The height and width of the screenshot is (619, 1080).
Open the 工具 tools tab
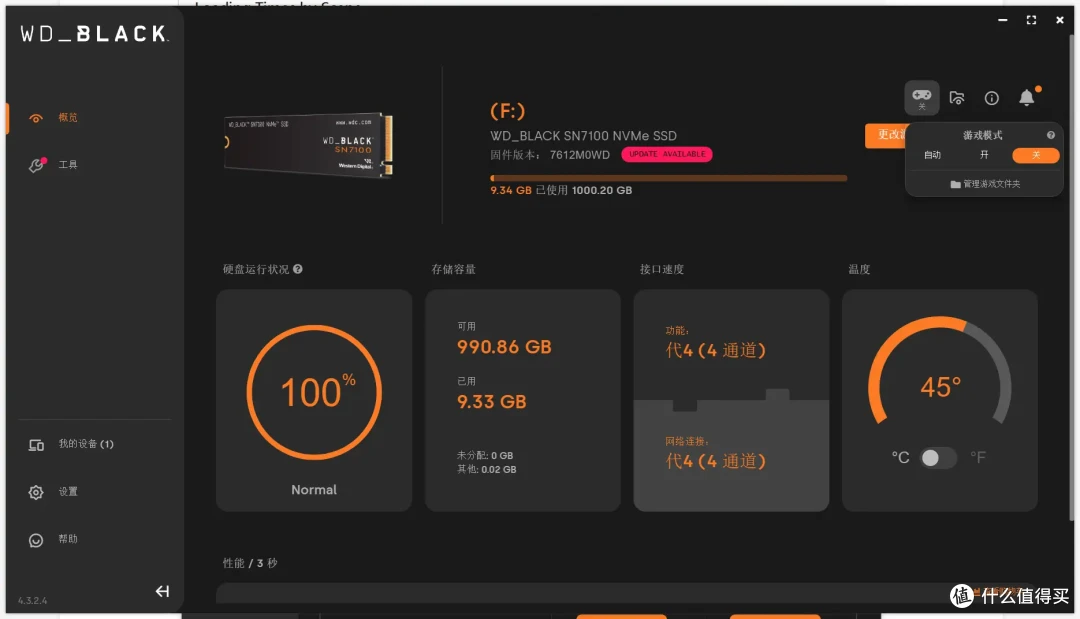pos(68,165)
